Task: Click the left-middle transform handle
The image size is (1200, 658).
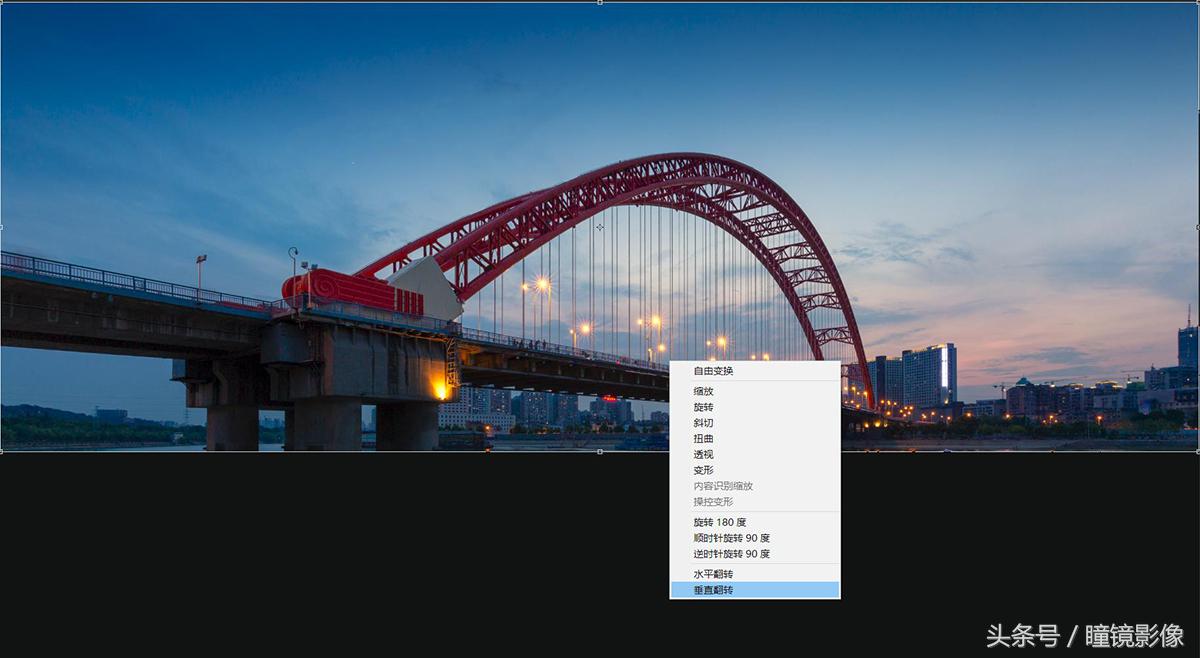Action: [x=2, y=227]
